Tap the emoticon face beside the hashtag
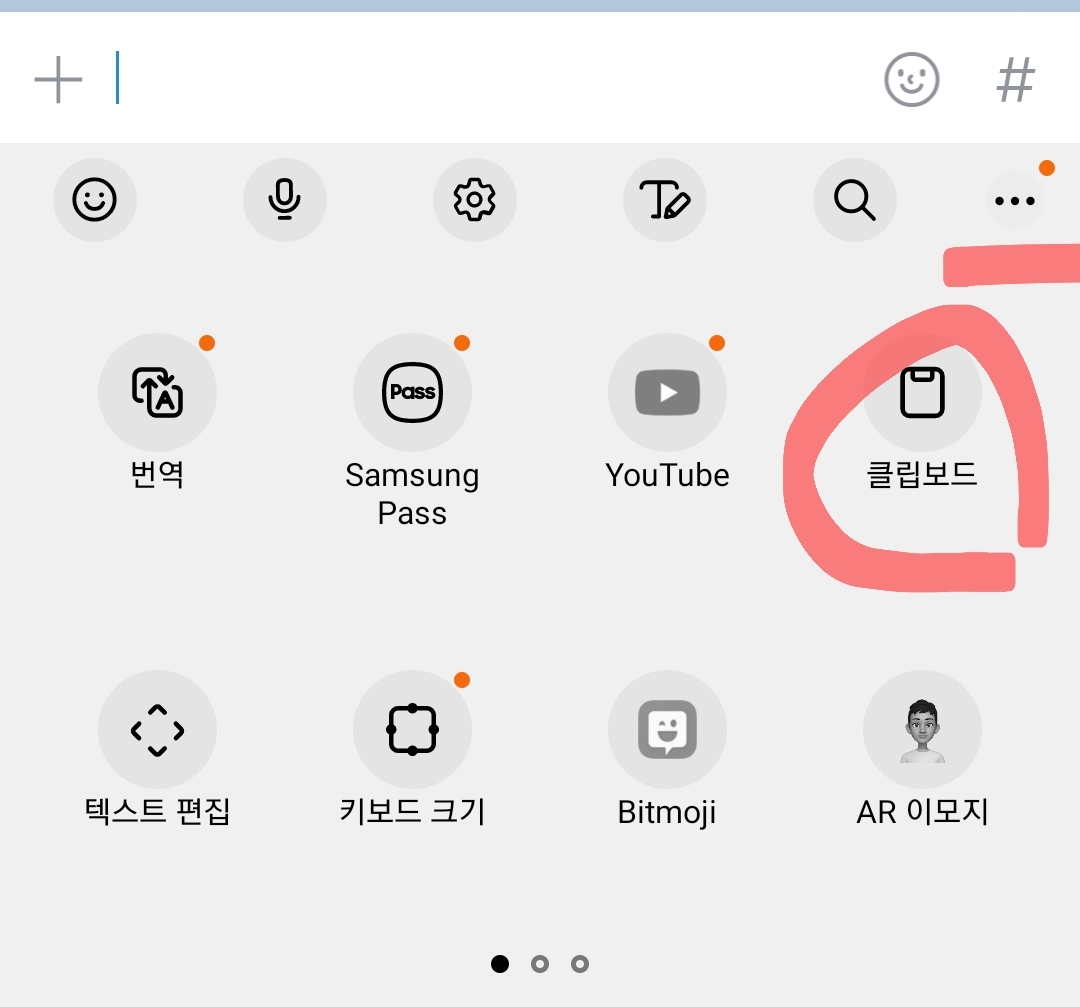Image resolution: width=1080 pixels, height=1007 pixels. pos(910,79)
